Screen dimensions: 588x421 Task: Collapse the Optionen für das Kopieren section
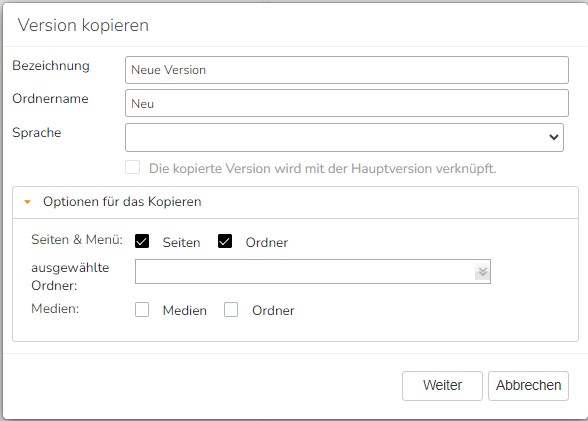(27, 202)
